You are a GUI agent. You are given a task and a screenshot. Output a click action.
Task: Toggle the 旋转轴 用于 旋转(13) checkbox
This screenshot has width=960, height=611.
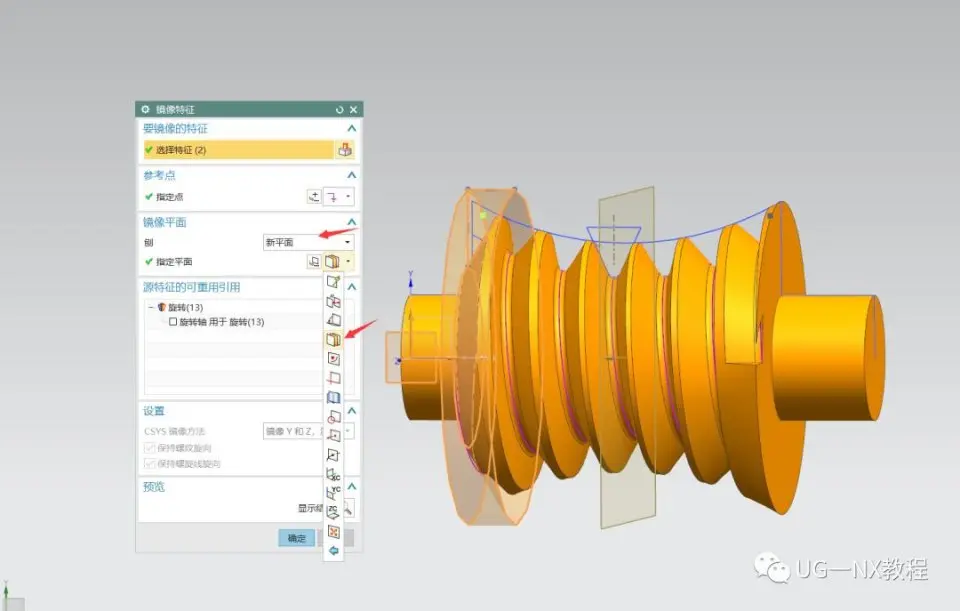(x=173, y=321)
